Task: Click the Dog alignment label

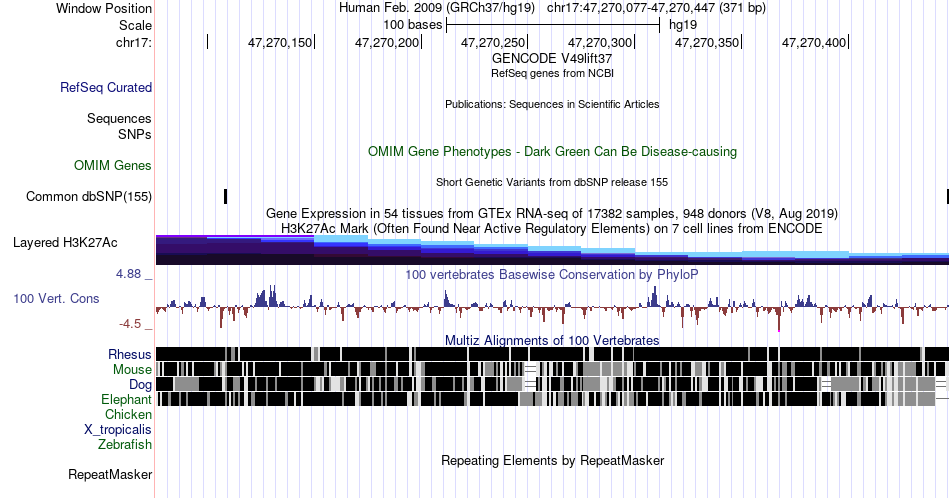Action: tap(140, 385)
